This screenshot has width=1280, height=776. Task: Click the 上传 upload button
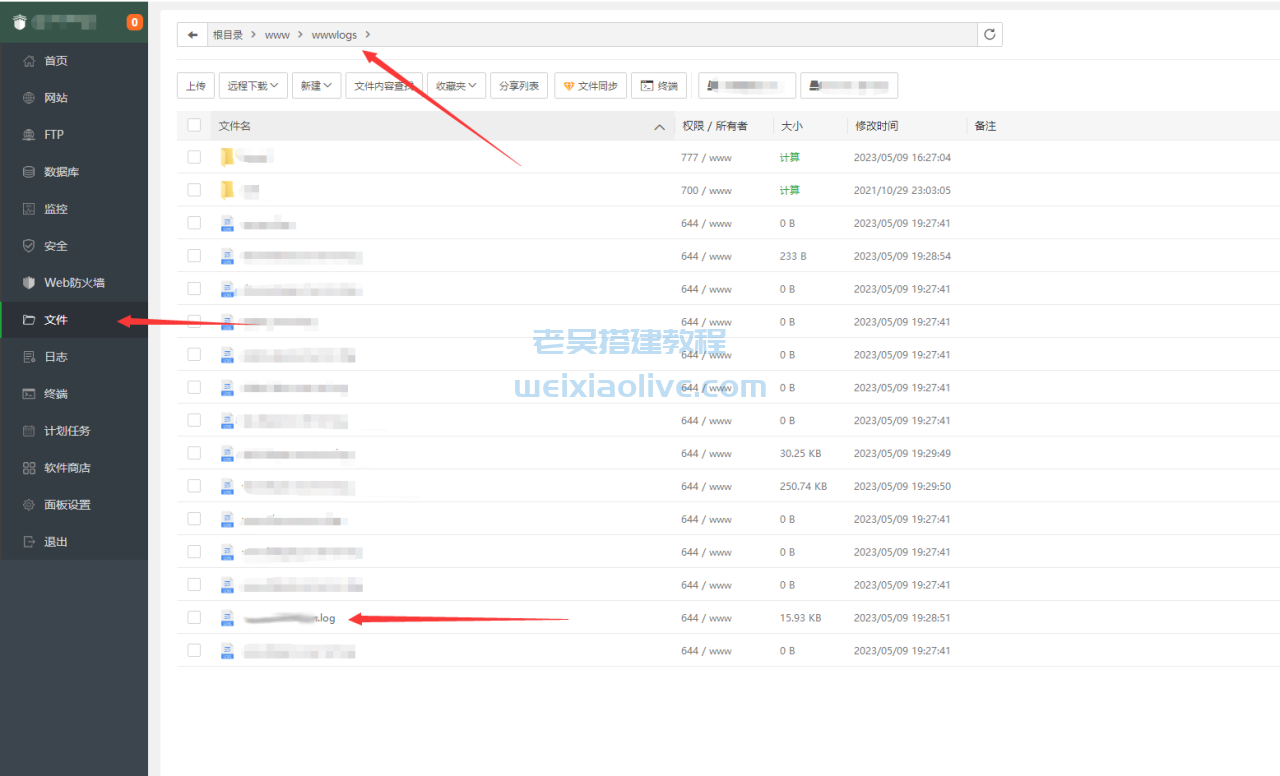195,86
